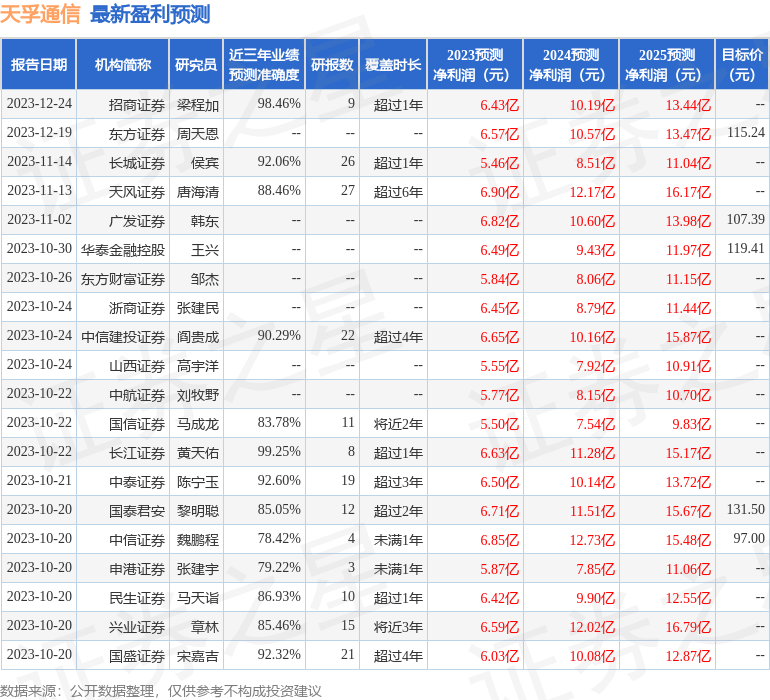Click accuracy value 90.29%
Image resolution: width=770 pixels, height=700 pixels.
point(279,336)
